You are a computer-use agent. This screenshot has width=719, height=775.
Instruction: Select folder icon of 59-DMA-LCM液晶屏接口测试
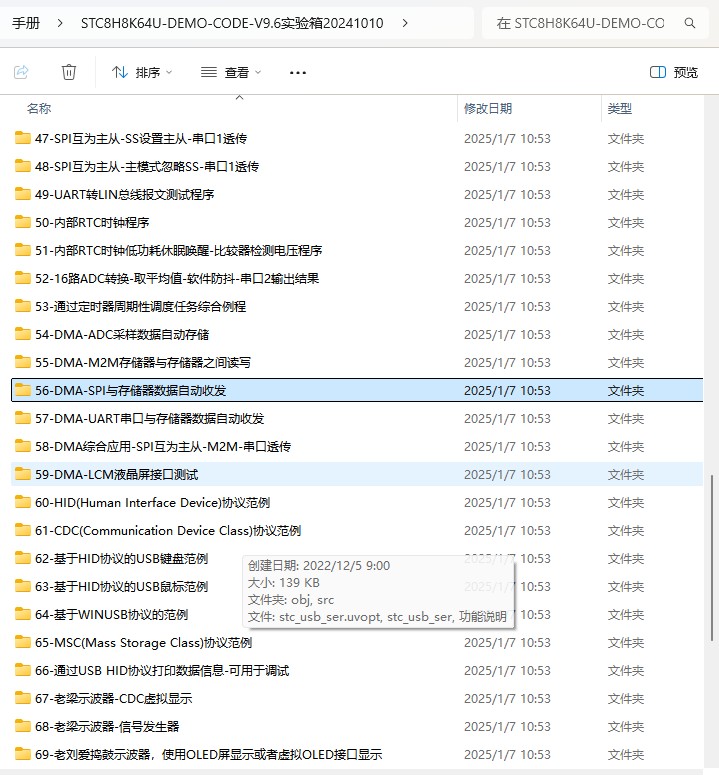coord(23,474)
